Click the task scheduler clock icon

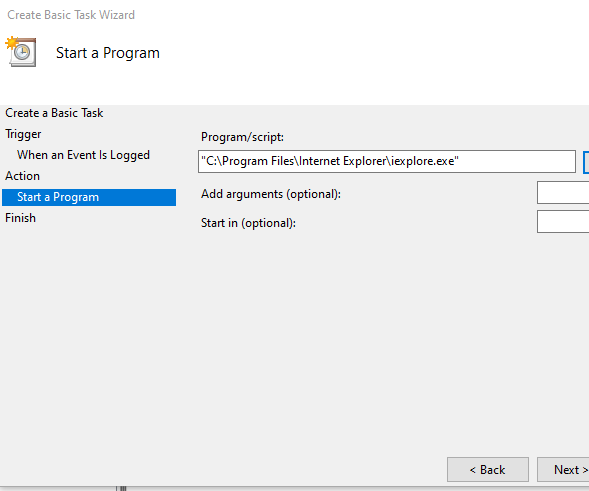click(x=21, y=52)
